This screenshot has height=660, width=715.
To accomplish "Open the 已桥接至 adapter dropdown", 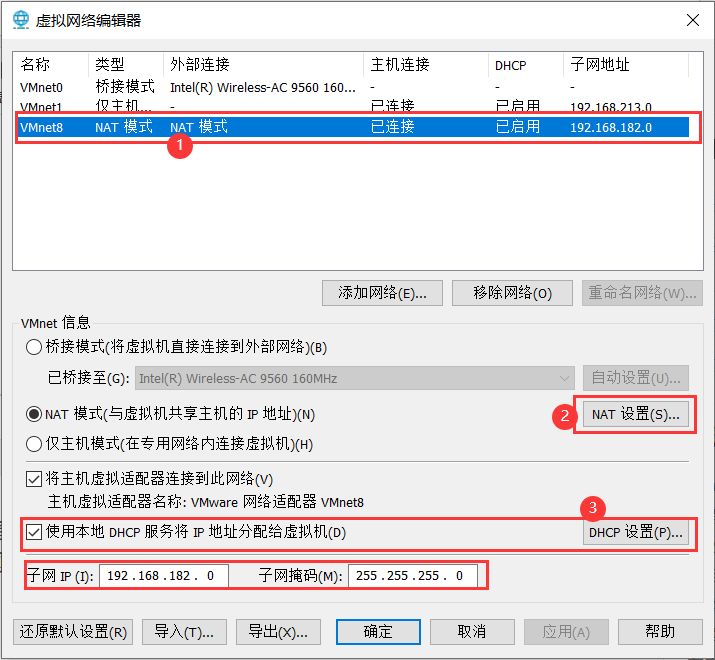I will point(354,378).
